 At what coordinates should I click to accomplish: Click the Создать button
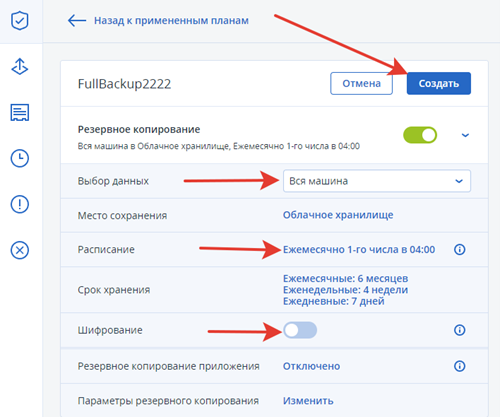tap(439, 83)
